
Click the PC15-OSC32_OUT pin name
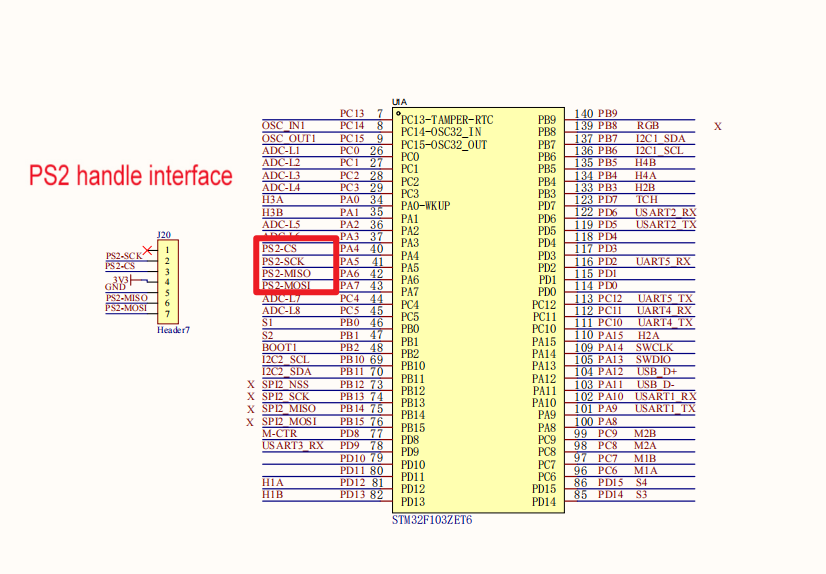click(444, 145)
